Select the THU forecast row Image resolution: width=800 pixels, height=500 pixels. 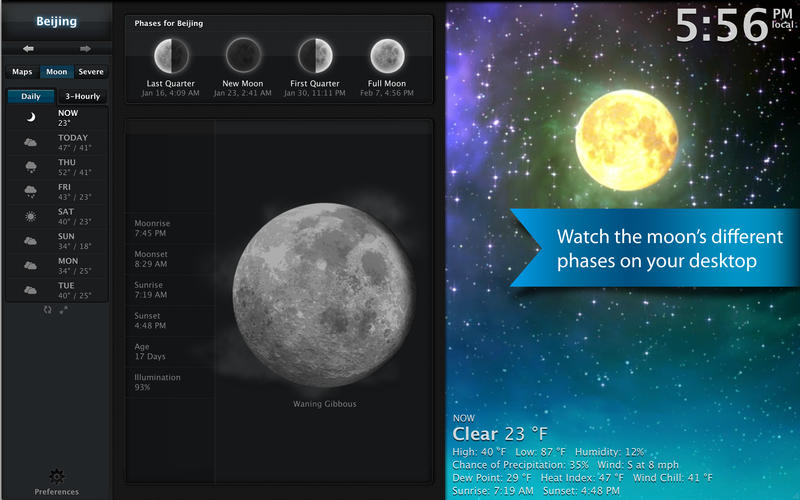point(56,166)
